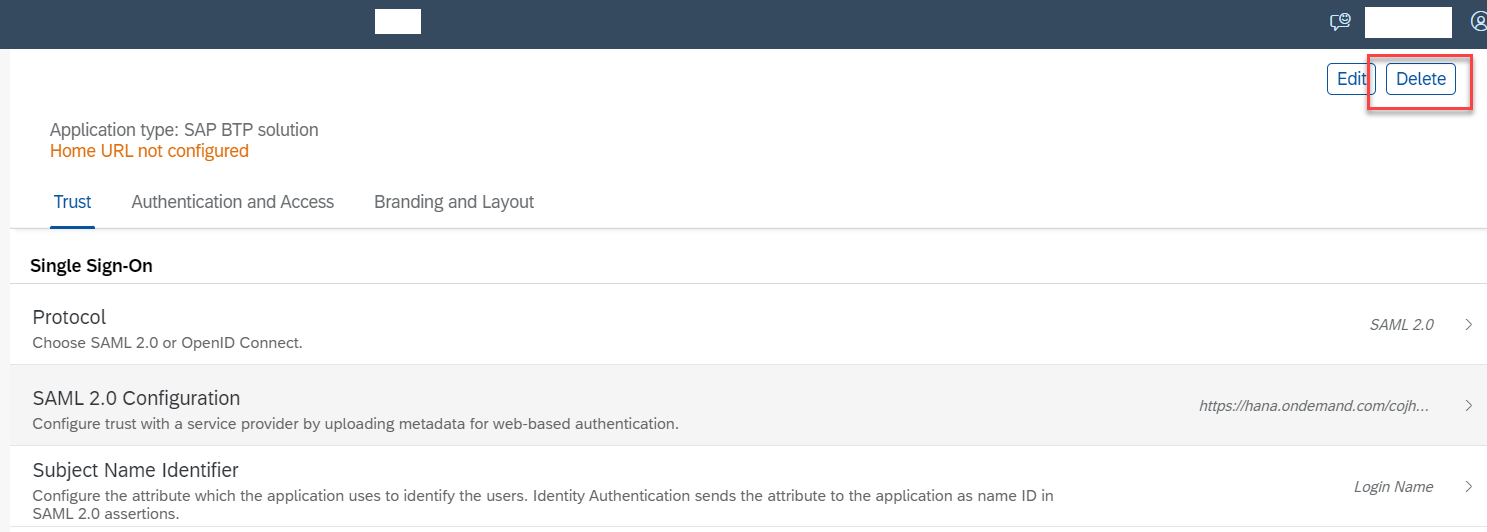Click the Application type SAP BTP solution text
Image resolution: width=1487 pixels, height=532 pixels.
[184, 130]
